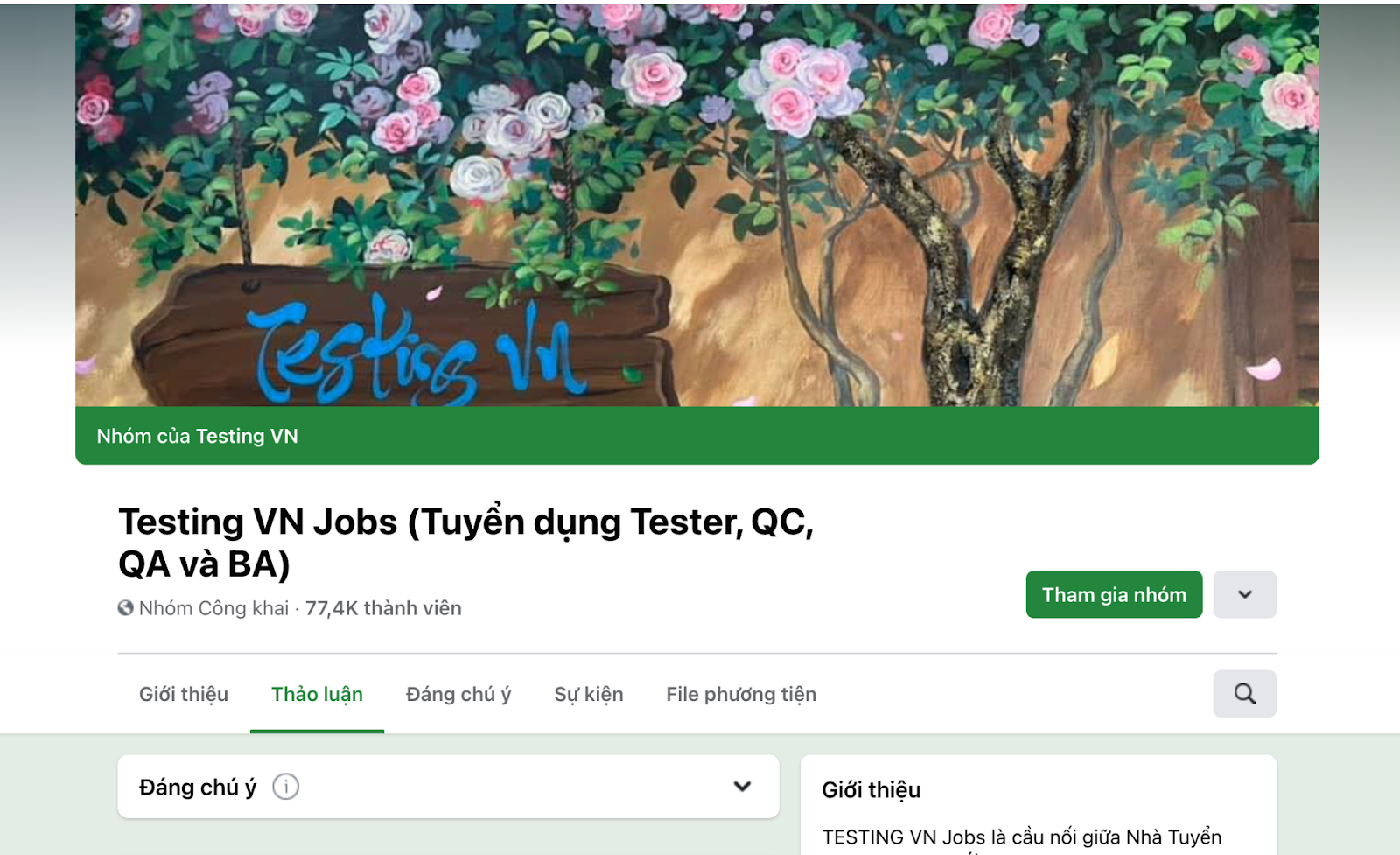Click the info icon beside Đáng chú ý
Viewport: 1400px width, 855px height.
tap(285, 787)
